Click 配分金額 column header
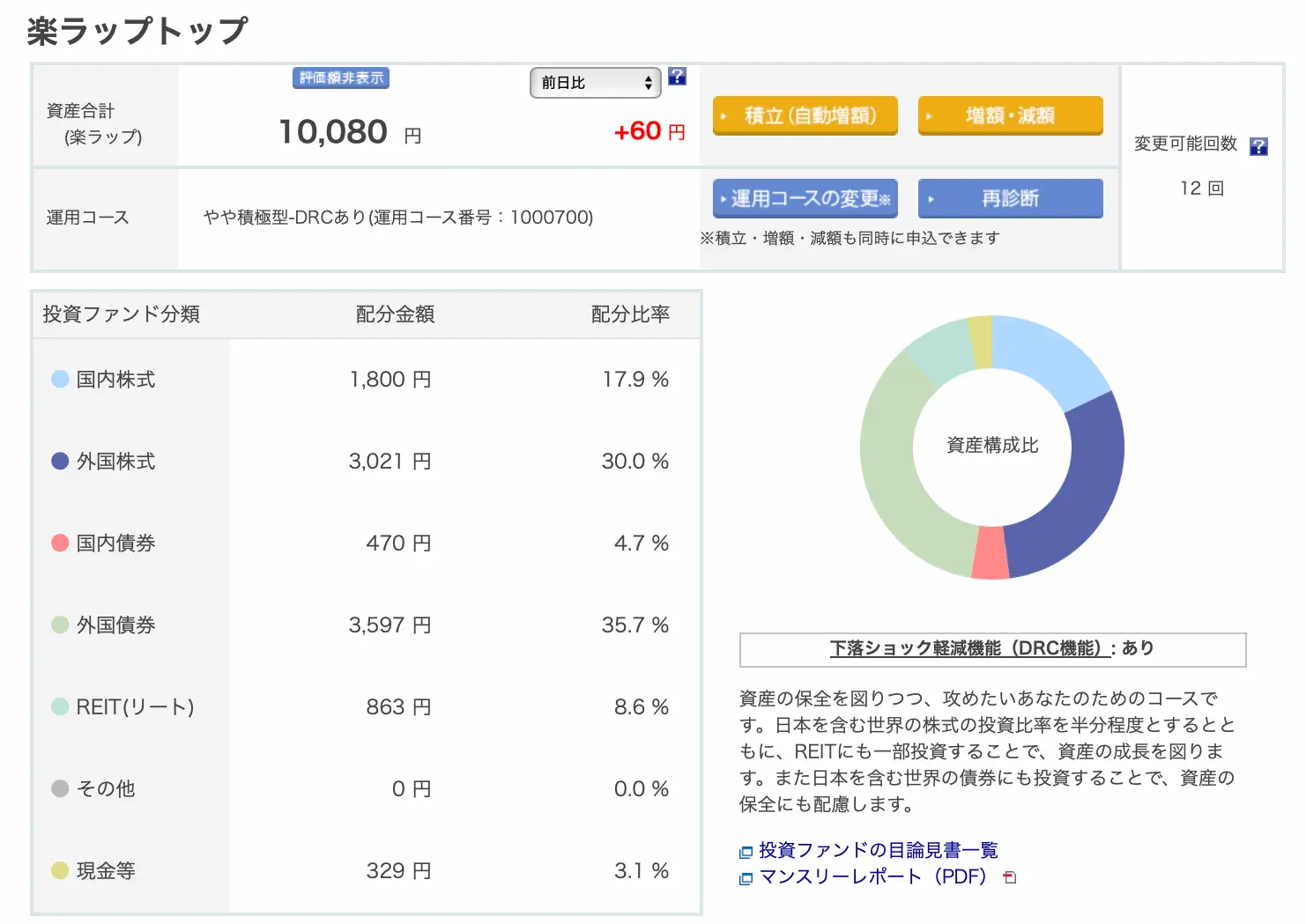The image size is (1306, 924). coord(395,314)
